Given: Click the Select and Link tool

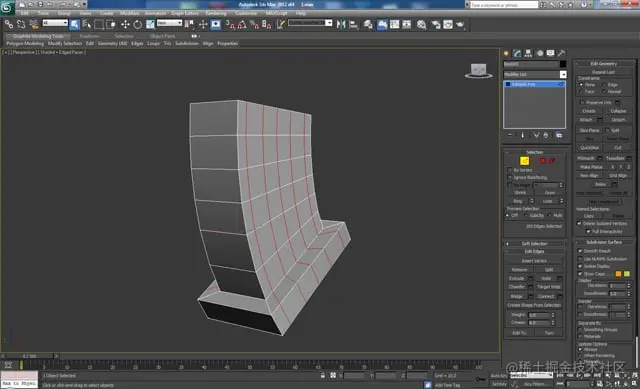Looking at the screenshot, I should pyautogui.click(x=9, y=24).
